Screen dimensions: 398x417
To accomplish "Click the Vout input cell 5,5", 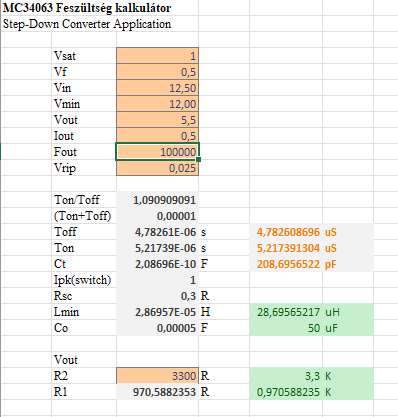I will (157, 120).
